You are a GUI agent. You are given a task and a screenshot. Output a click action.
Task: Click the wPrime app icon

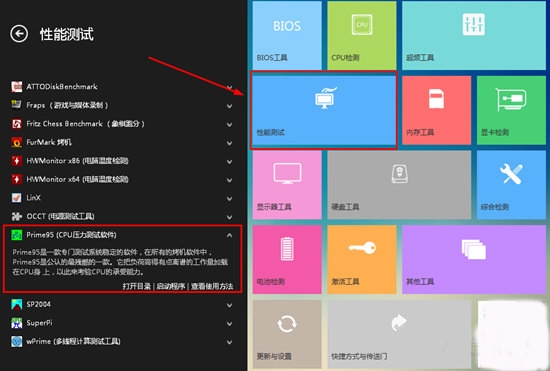16,342
